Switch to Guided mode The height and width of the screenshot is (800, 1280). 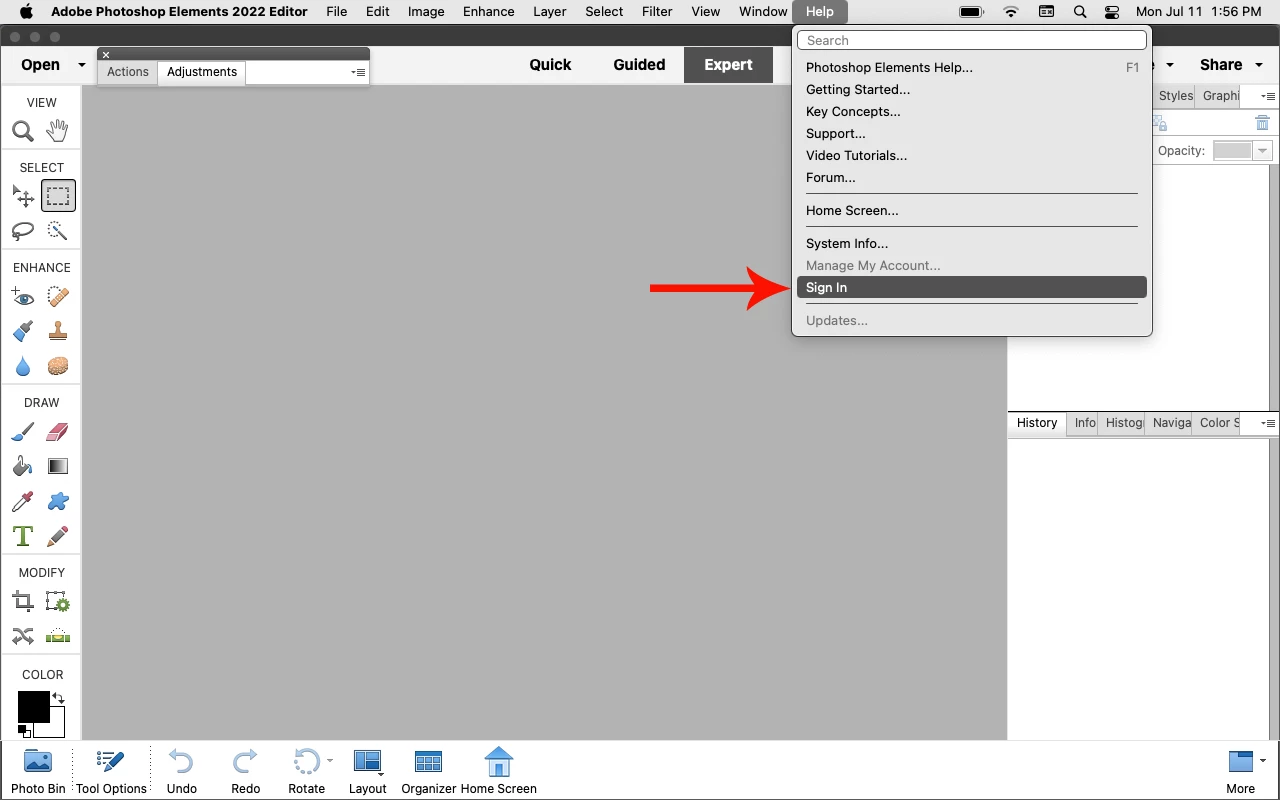[639, 65]
